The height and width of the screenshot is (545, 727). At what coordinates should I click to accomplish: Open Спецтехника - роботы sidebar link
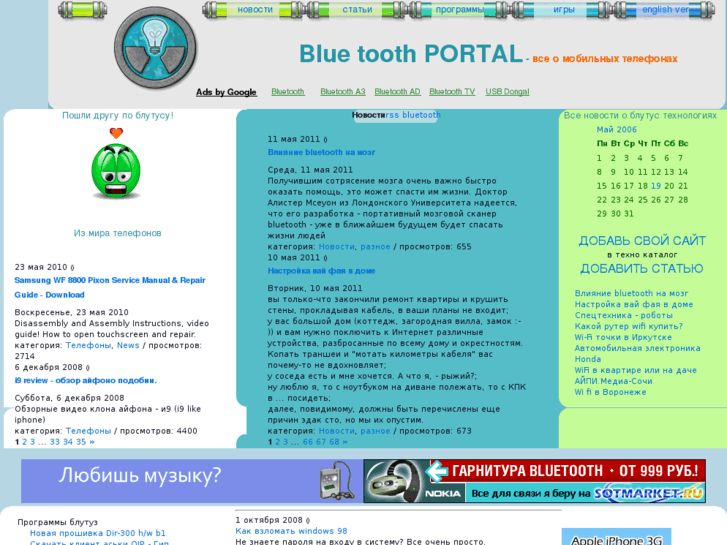click(624, 315)
